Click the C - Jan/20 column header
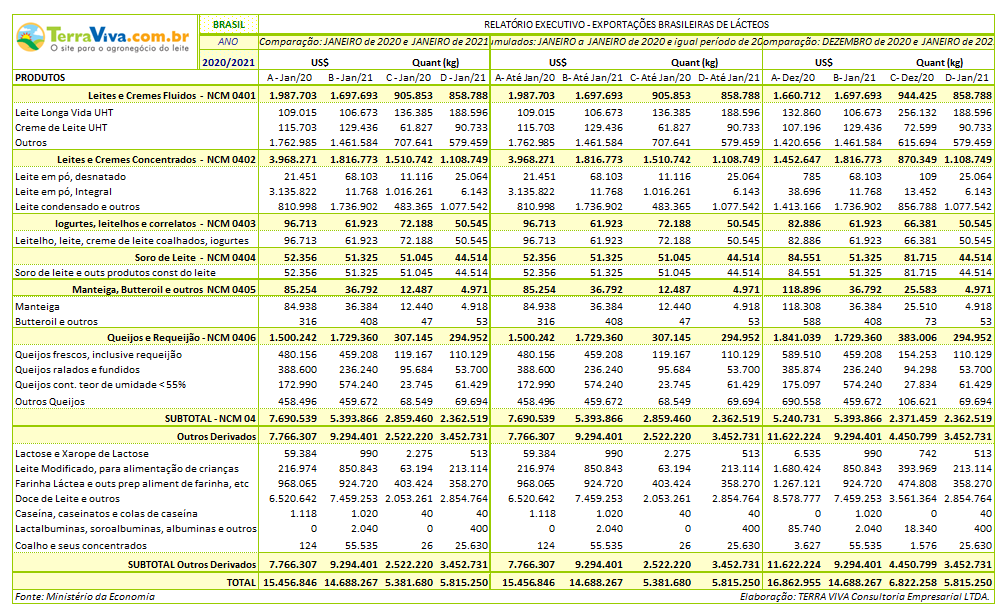This screenshot has height=605, width=996. (408, 78)
